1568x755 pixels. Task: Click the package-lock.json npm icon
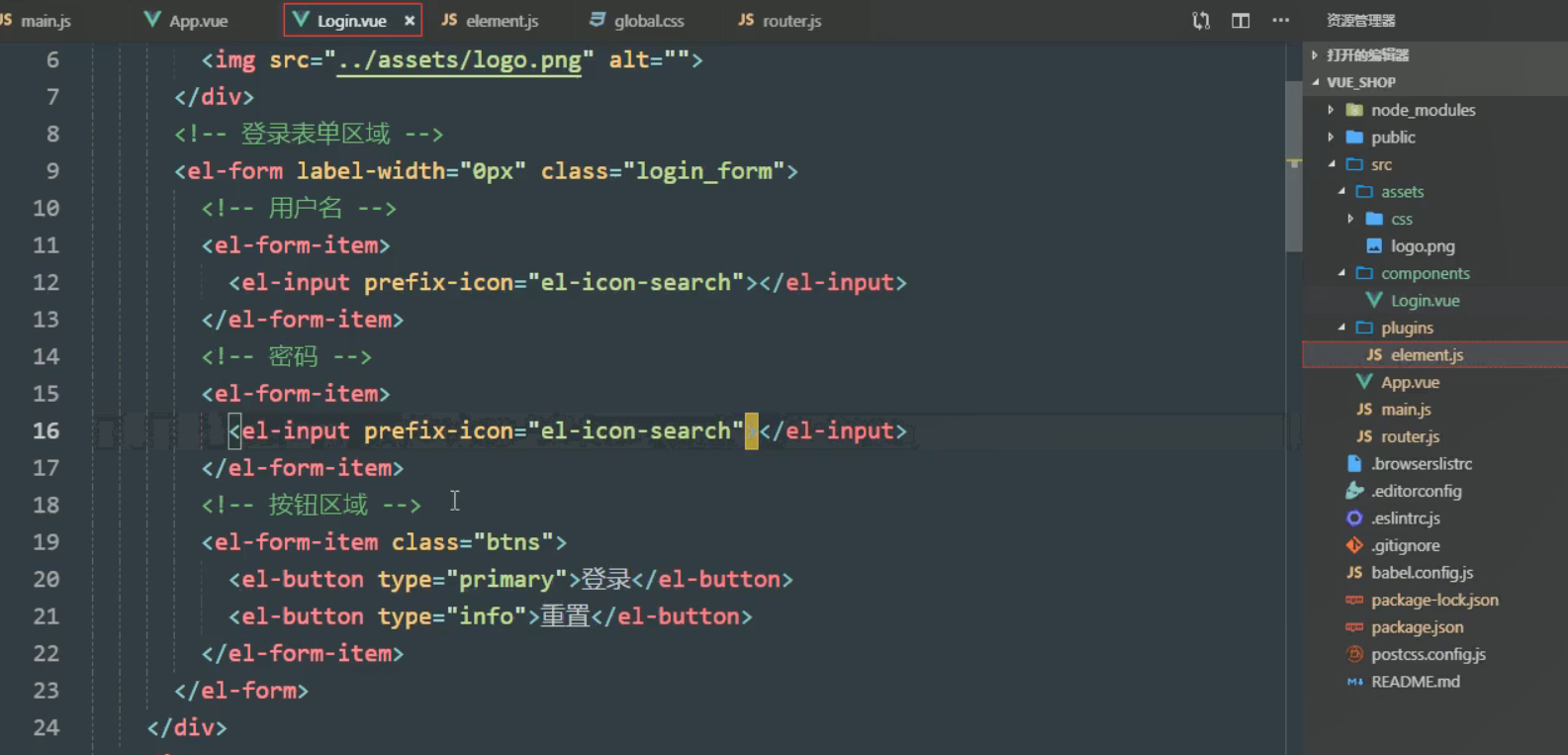pos(1354,600)
